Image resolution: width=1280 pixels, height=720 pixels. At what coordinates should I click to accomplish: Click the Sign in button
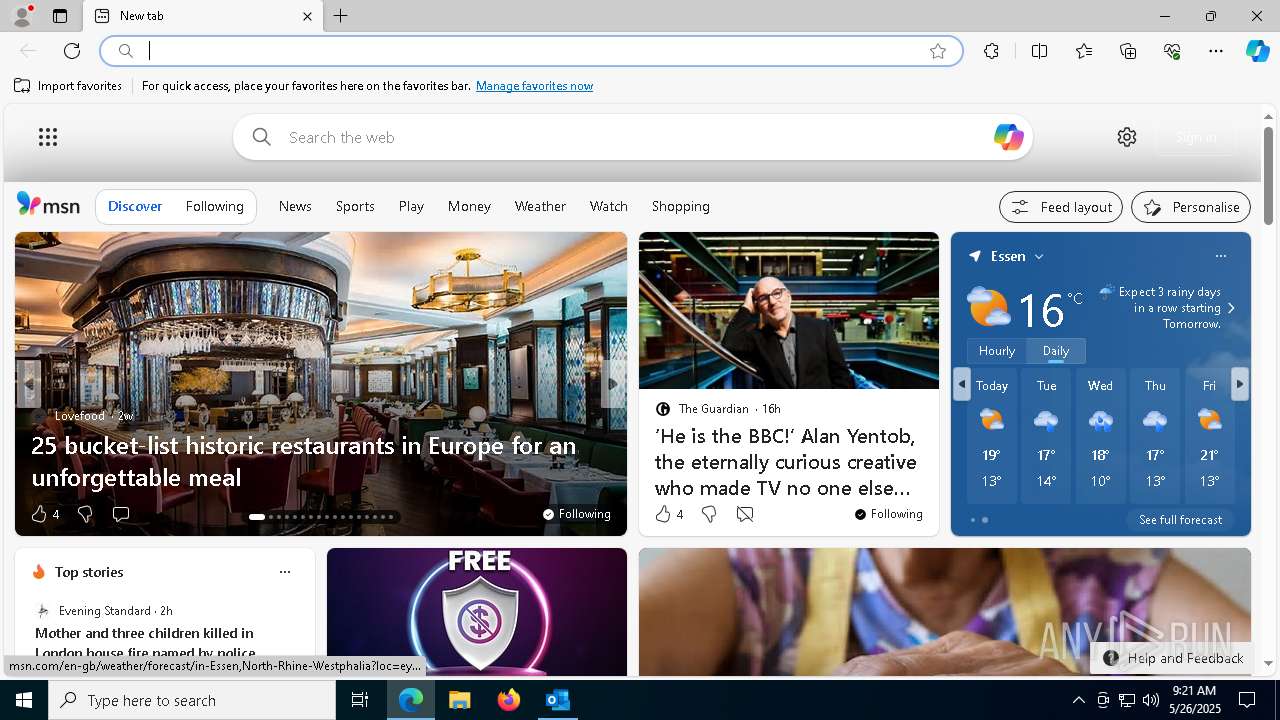click(1196, 137)
